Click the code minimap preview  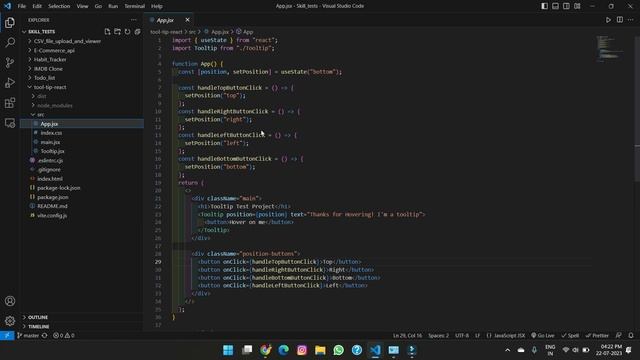tap(610, 49)
